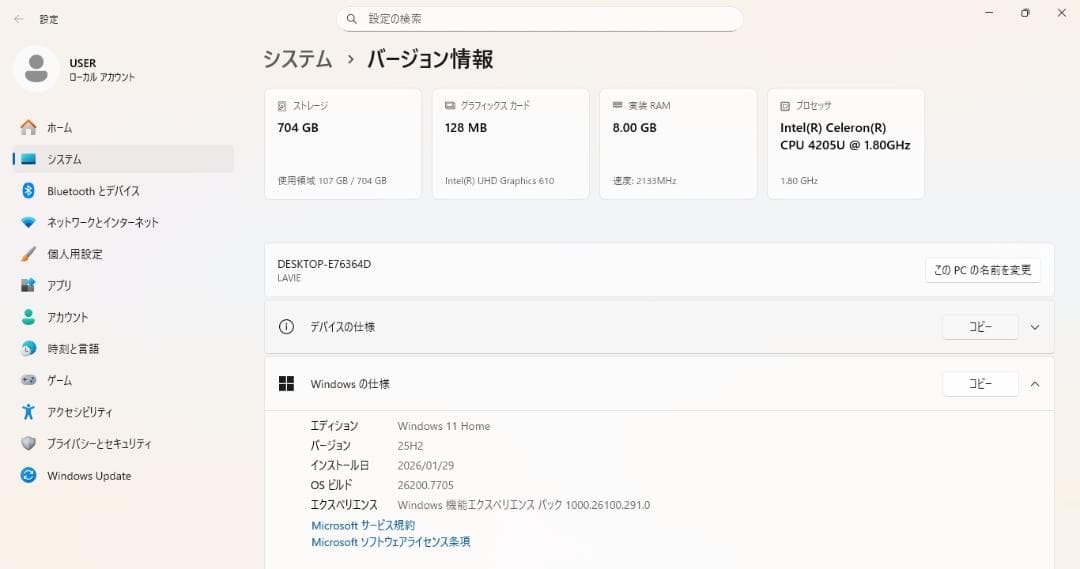
Task: Open ホーム in sidebar
Action: 123,127
